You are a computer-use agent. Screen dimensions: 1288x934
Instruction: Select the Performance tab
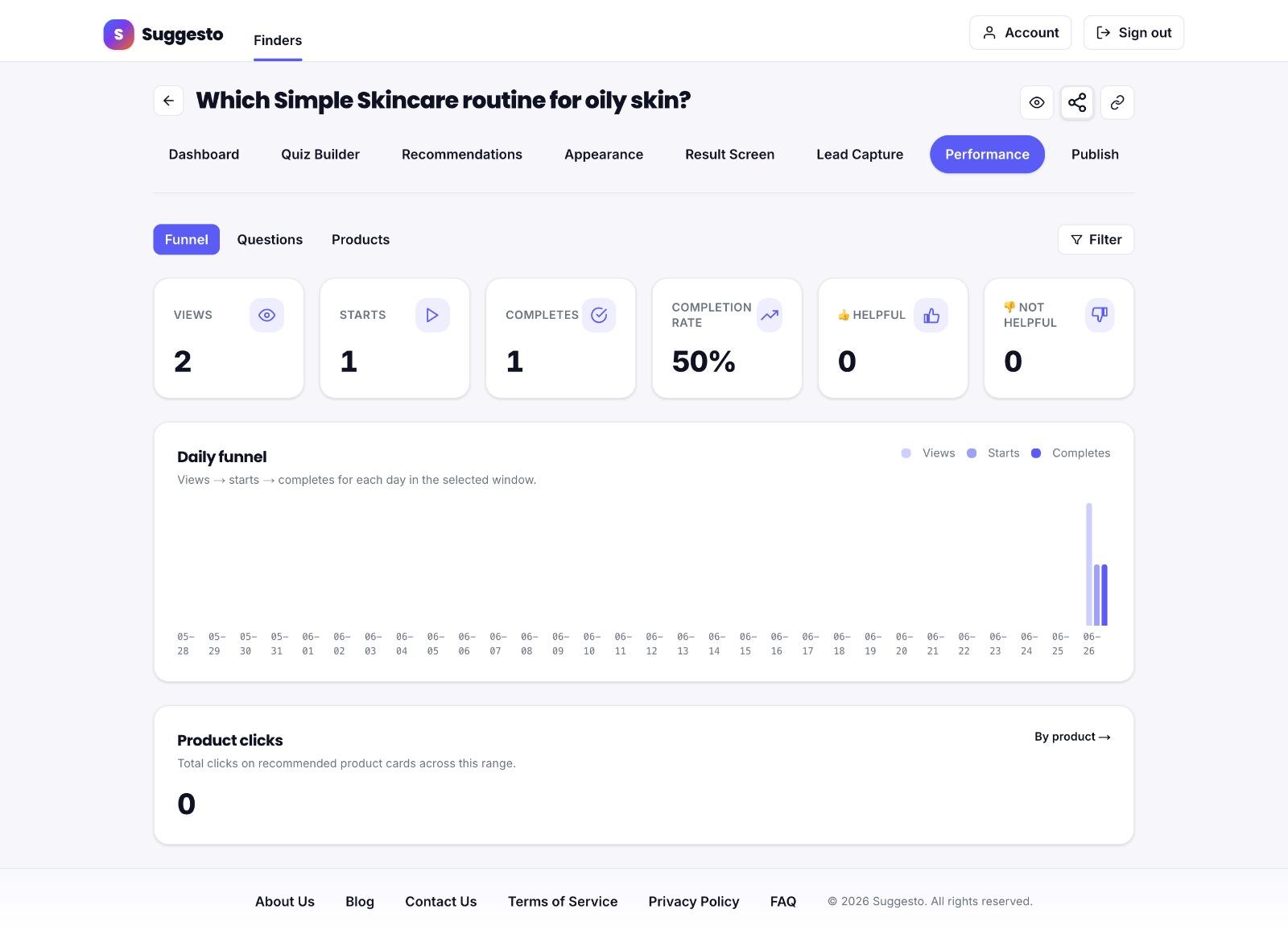pyautogui.click(x=987, y=155)
